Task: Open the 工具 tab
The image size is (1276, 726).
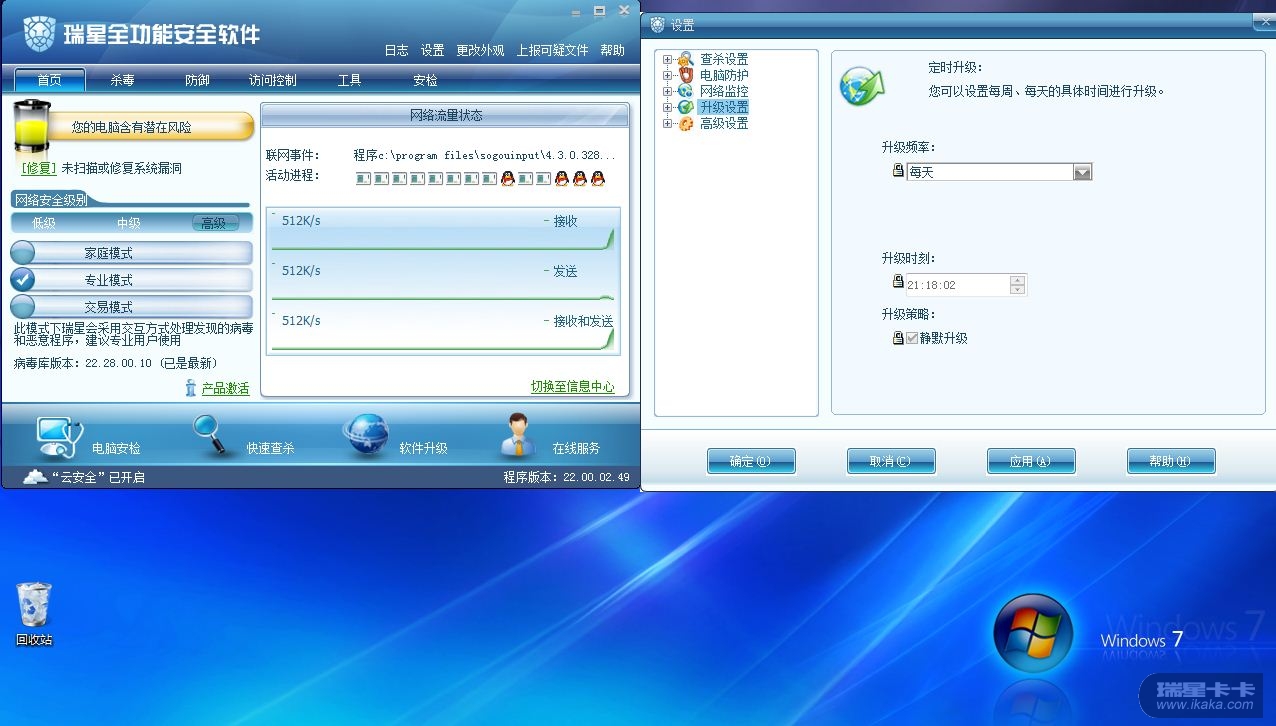Action: tap(349, 80)
